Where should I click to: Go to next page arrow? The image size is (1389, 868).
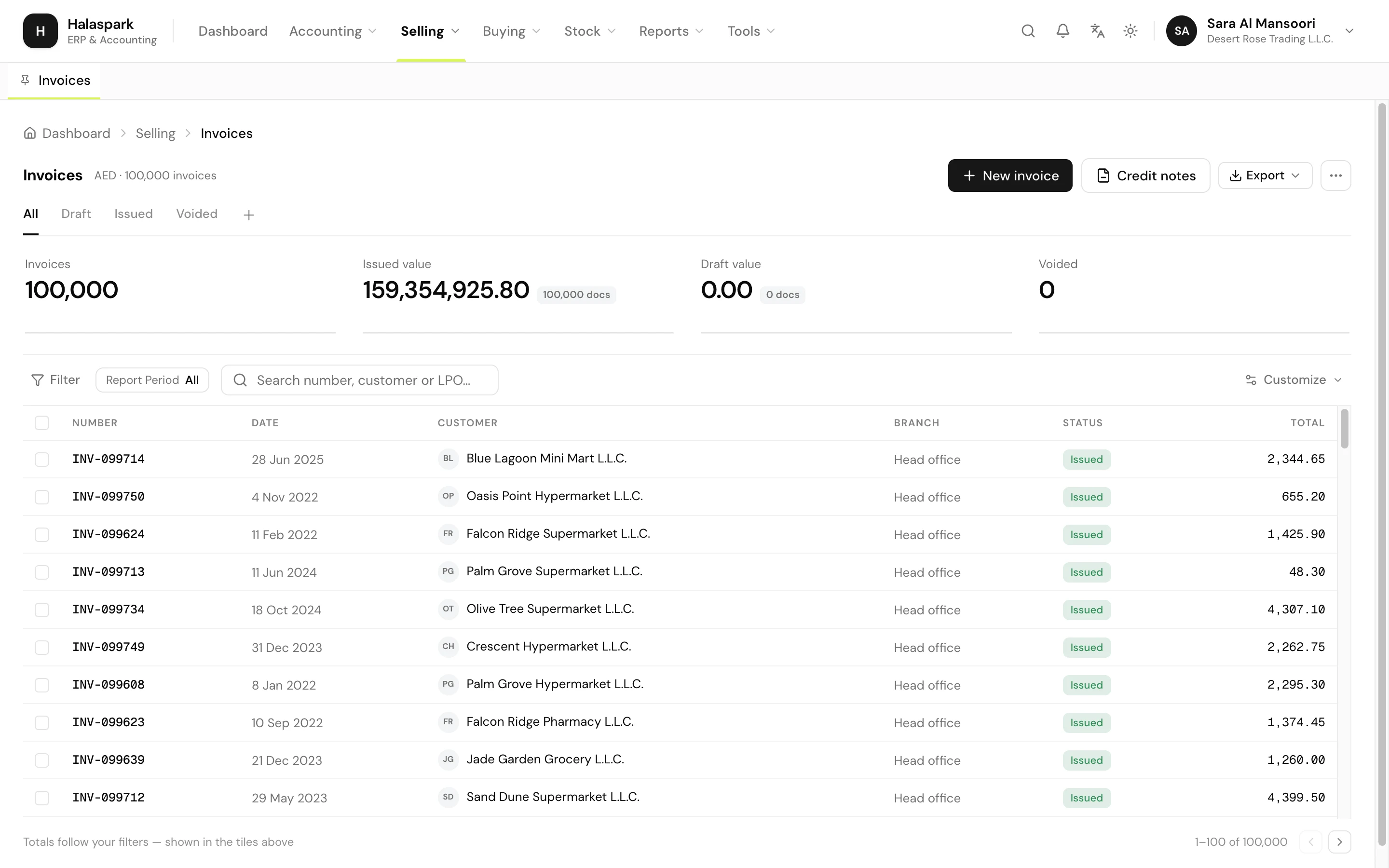[1340, 842]
